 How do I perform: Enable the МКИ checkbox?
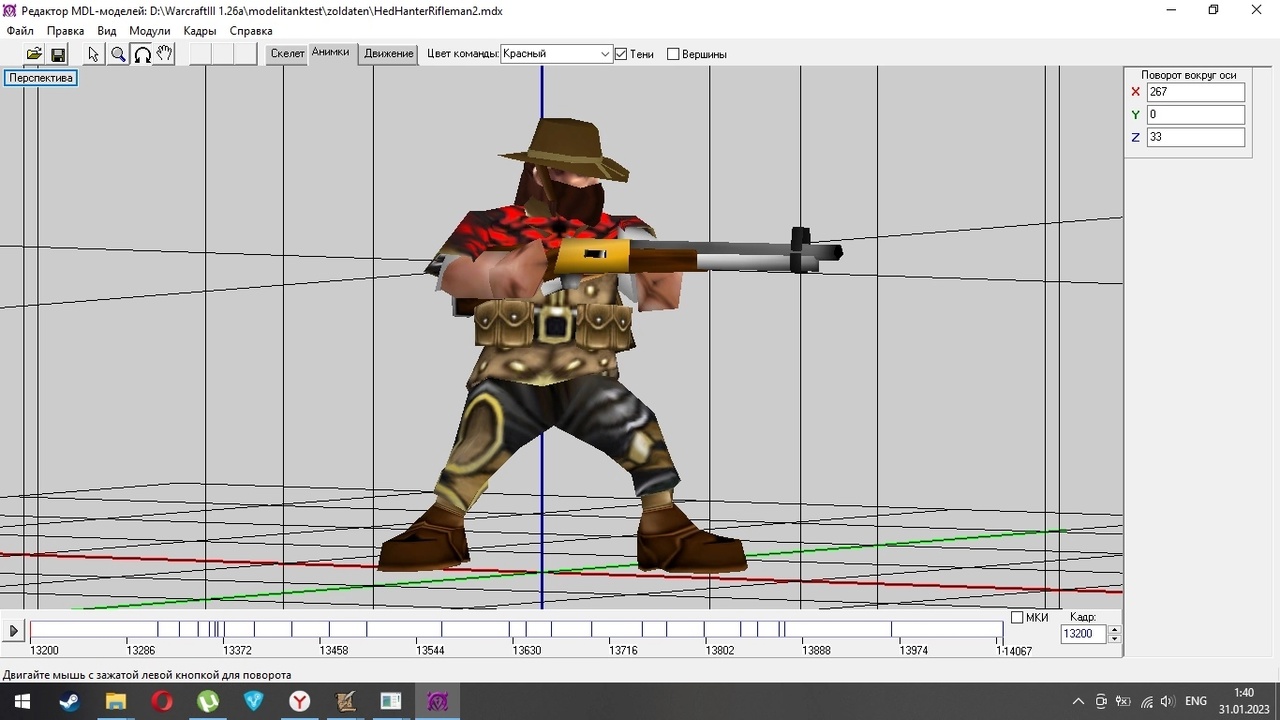(x=1017, y=617)
